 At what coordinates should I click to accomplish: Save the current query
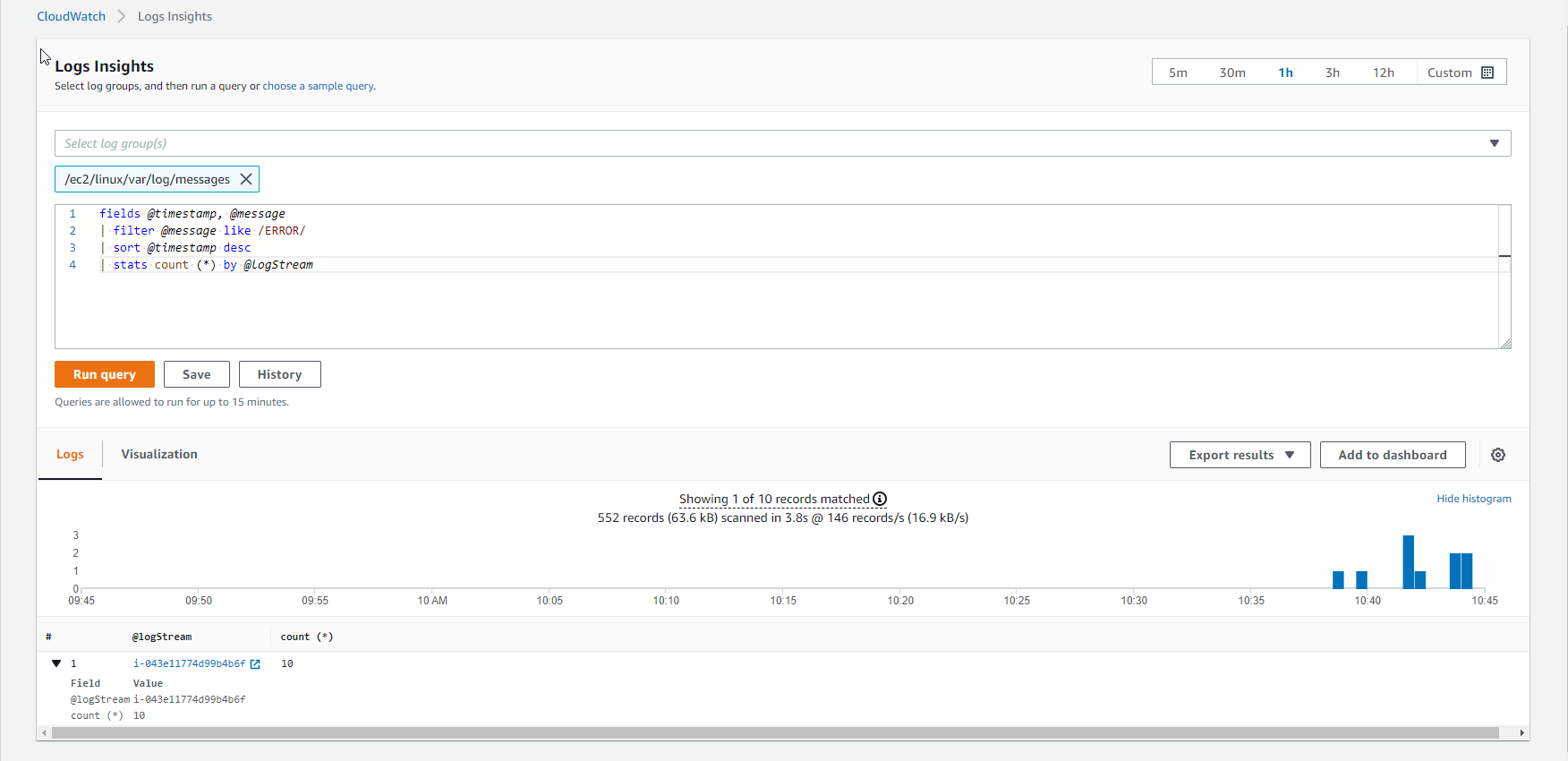[x=197, y=374]
